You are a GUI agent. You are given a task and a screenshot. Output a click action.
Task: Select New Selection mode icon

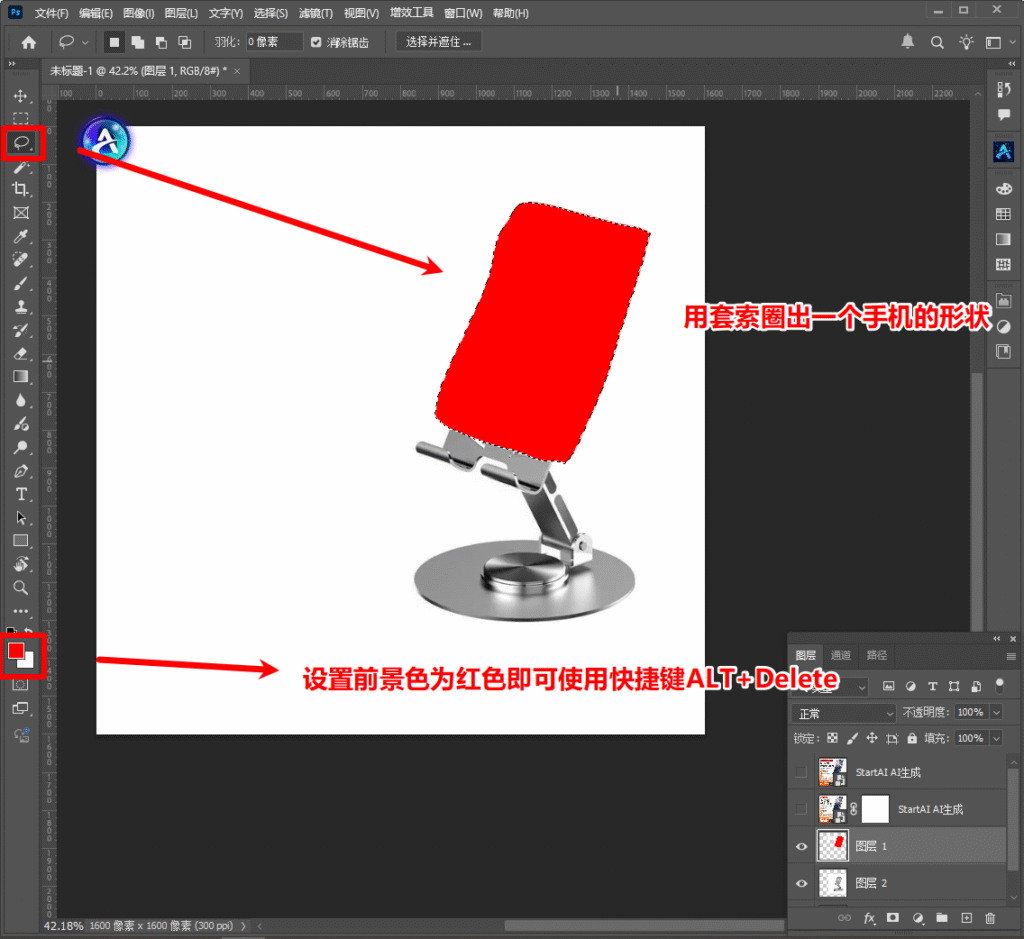click(x=114, y=42)
